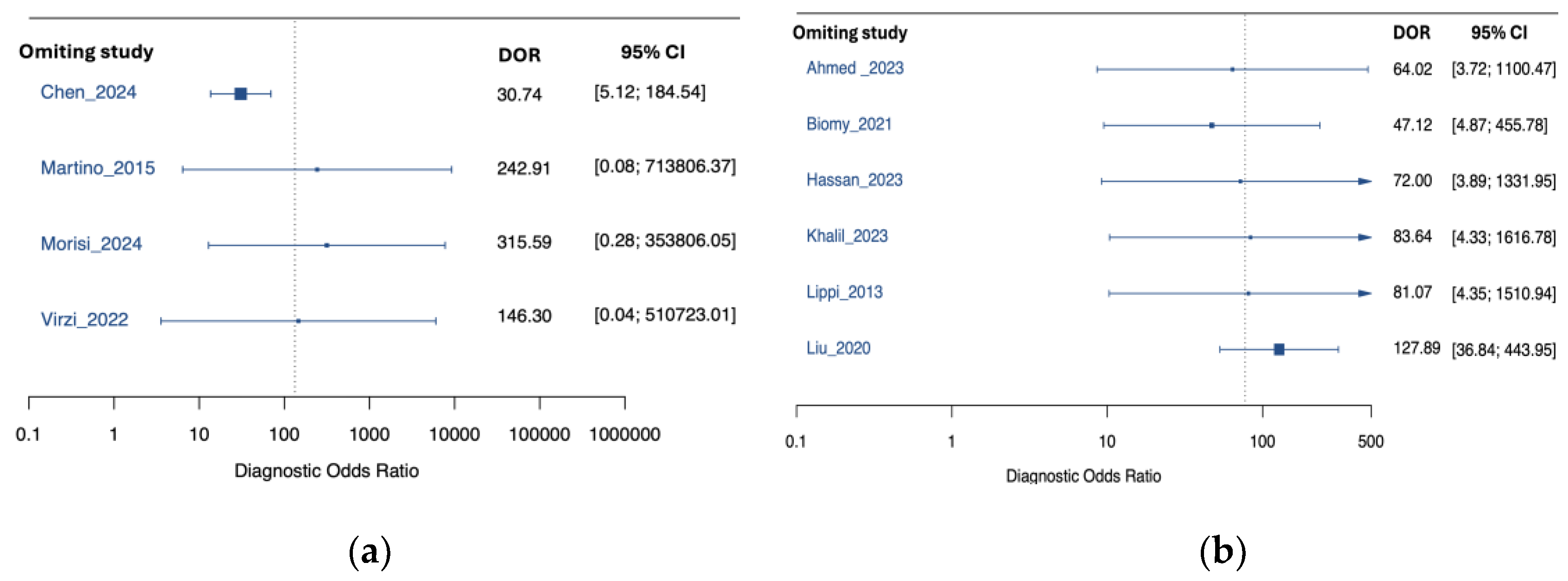This screenshot has width=1568, height=581.
Task: Click the Morisi_2024 study label
Action: coord(91,244)
